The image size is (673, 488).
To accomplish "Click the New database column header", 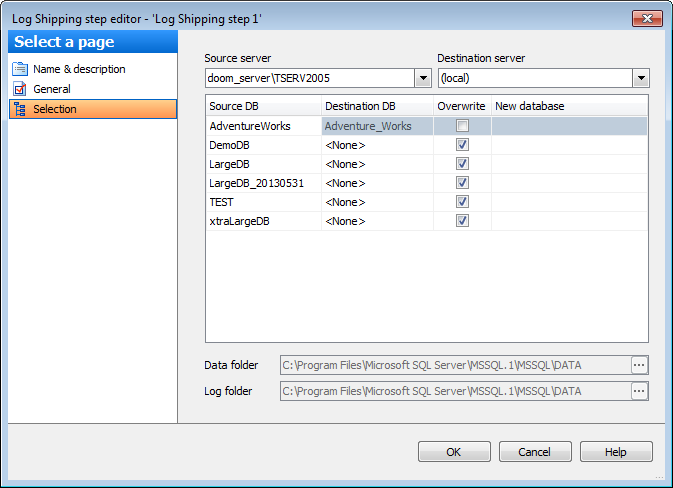I will [569, 106].
